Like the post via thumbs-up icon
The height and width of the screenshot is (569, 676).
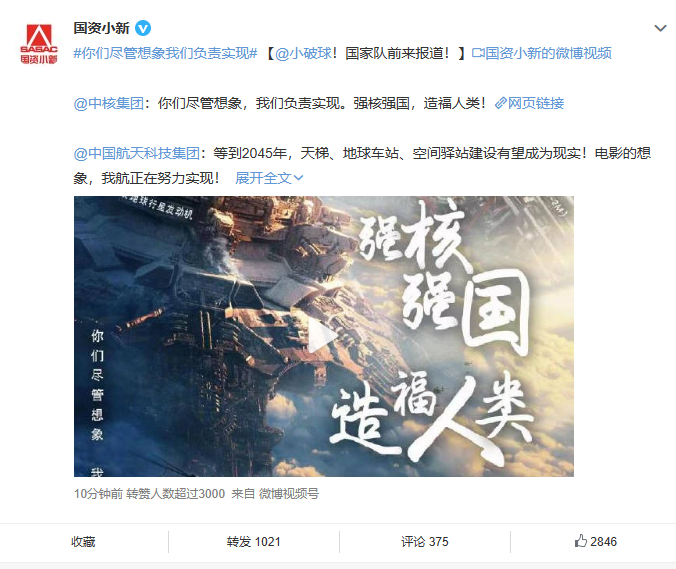tap(580, 541)
